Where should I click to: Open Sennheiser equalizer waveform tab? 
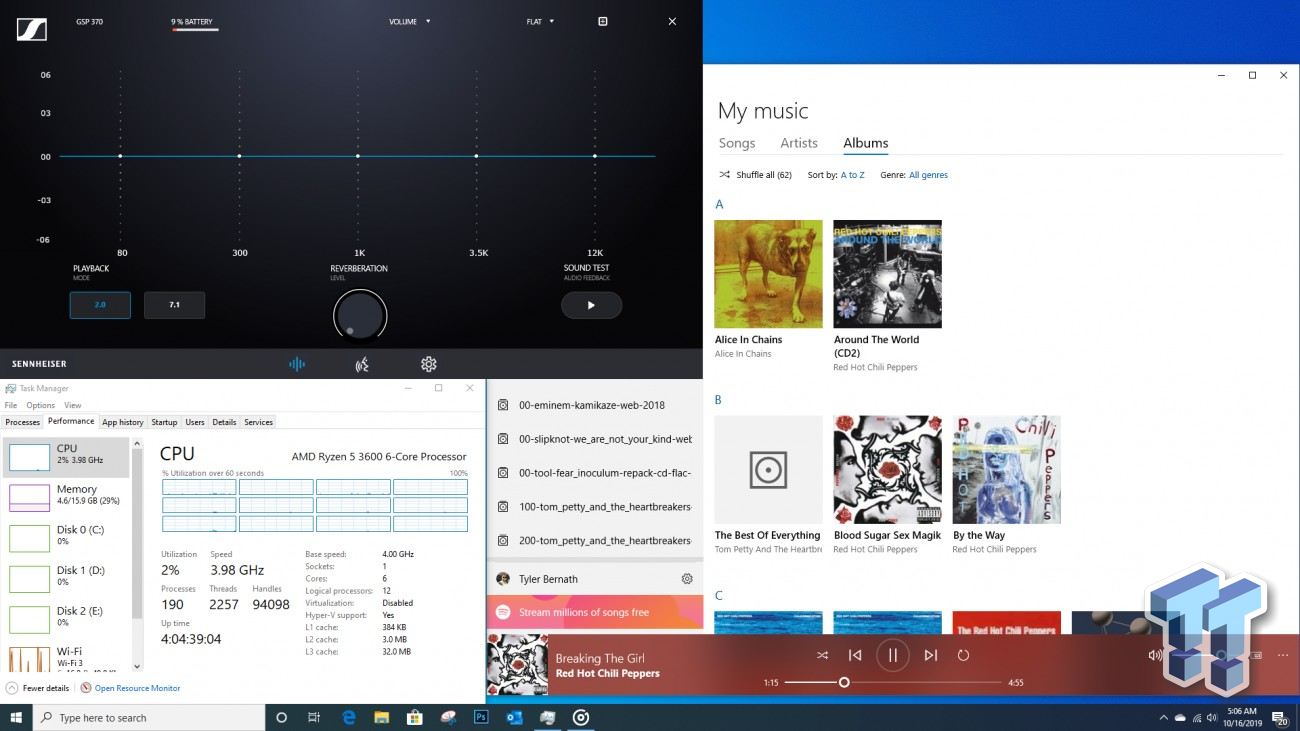pos(297,364)
